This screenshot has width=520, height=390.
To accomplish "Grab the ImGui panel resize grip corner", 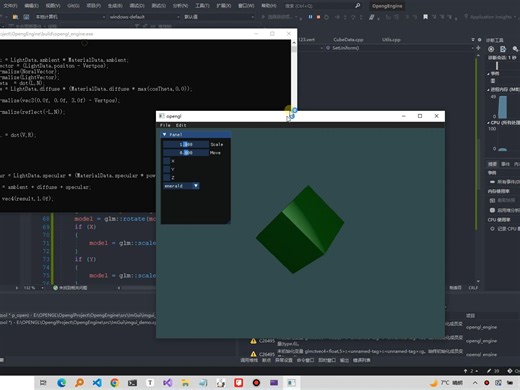I will point(228,221).
